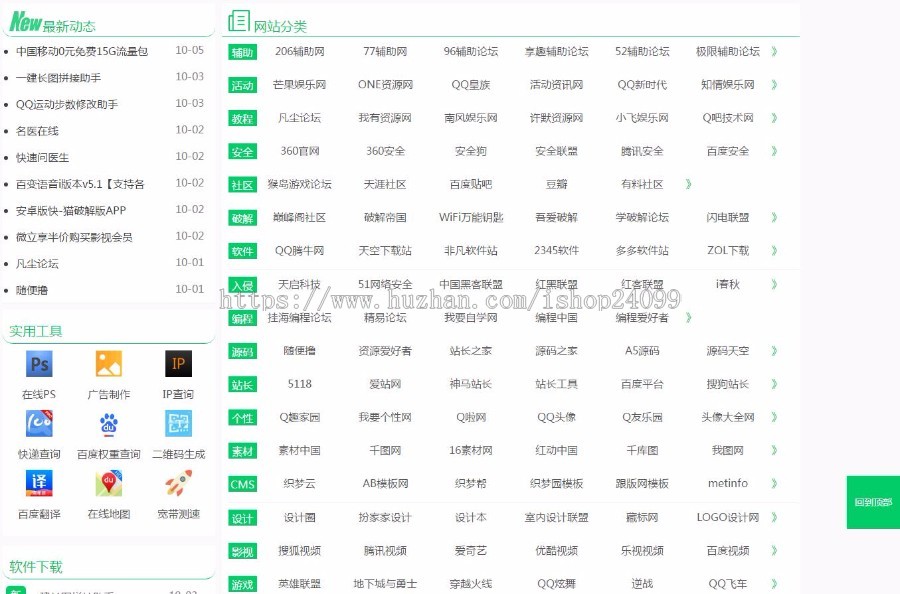Visit the ZOL下载 link
The image size is (900, 594).
[728, 251]
